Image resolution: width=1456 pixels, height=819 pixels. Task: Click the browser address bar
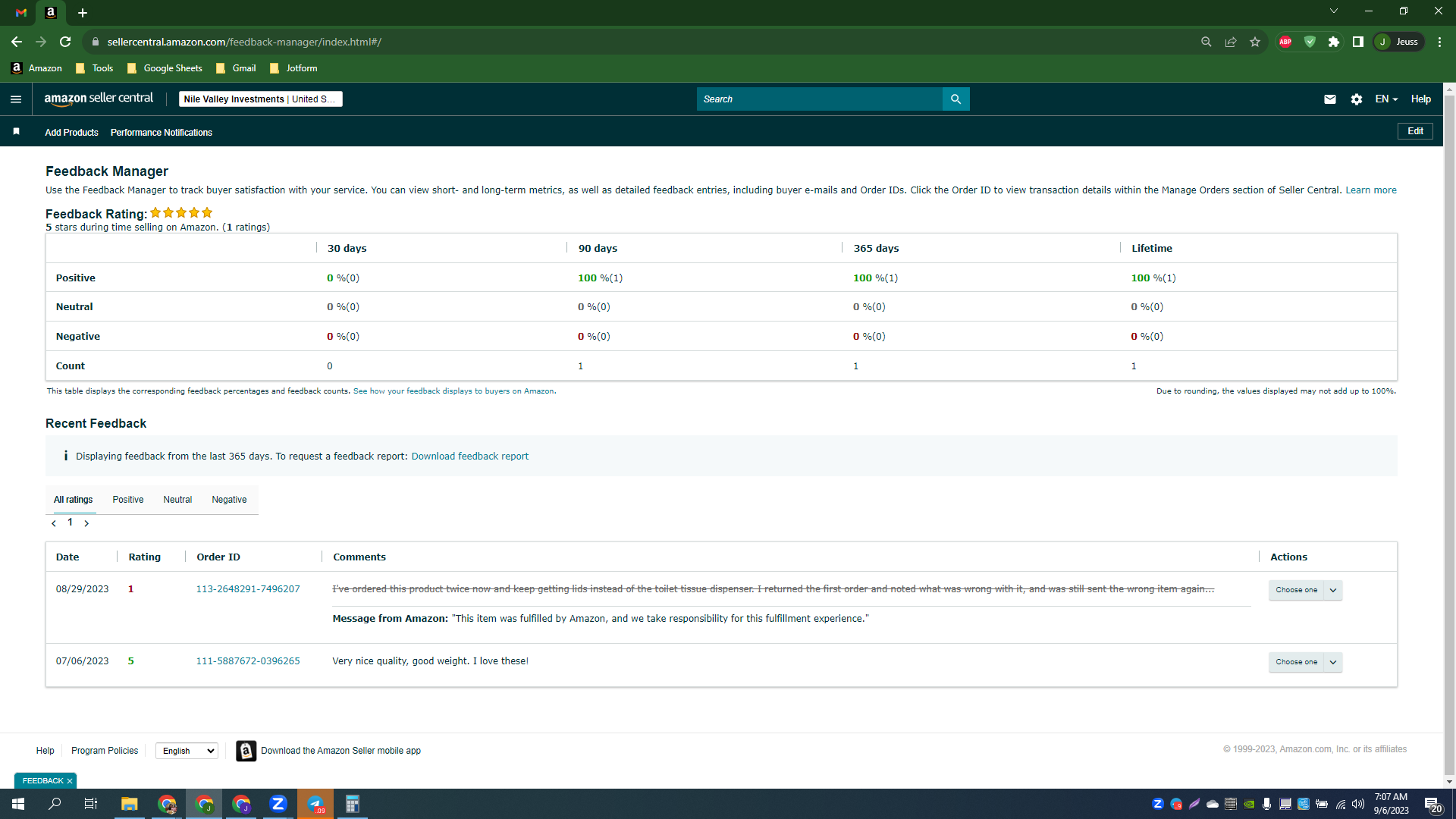pos(637,42)
